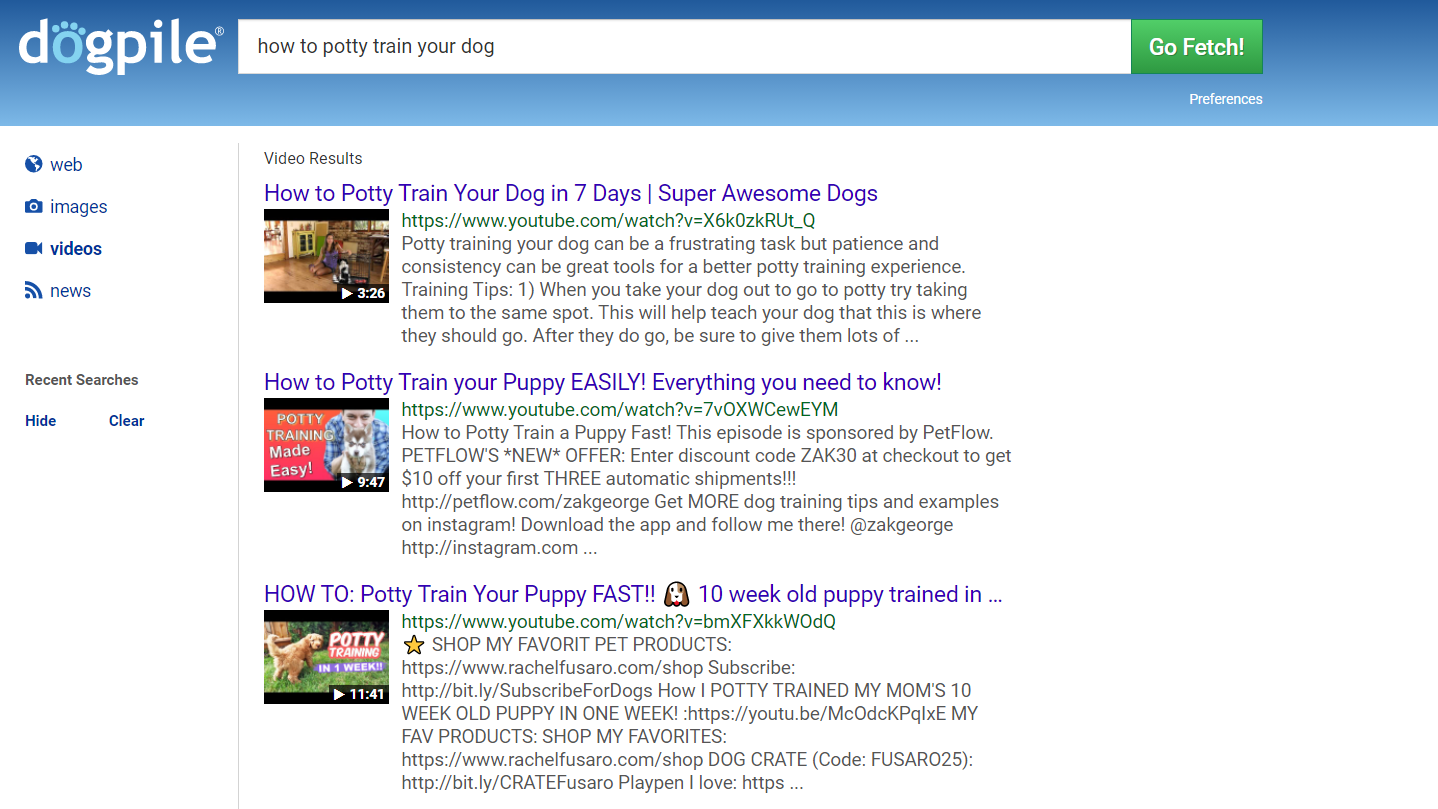The image size is (1438, 809).
Task: Open 'HOW TO: Potty Train Your Puppy FAST!!' result
Action: coord(633,594)
